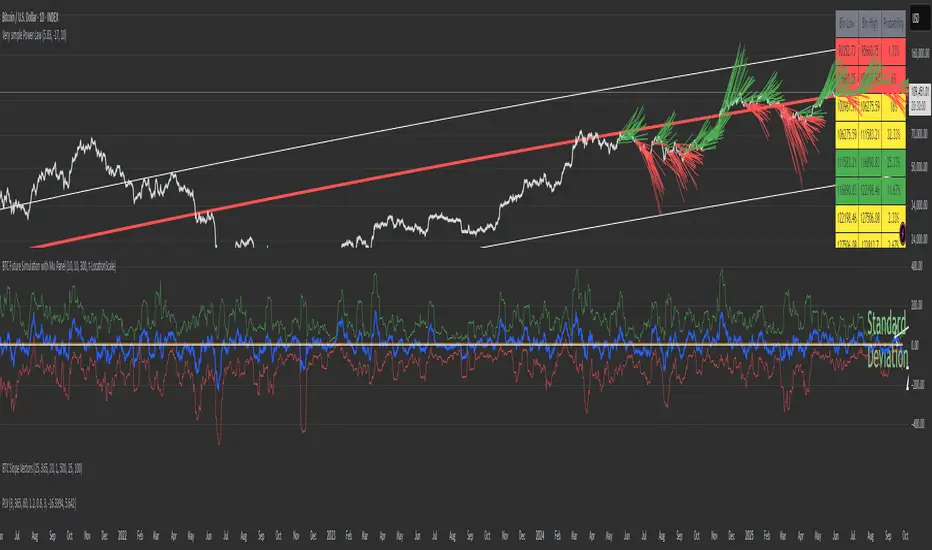Click the 2025 label on time axis
This screenshot has height=550, width=932.
[749, 536]
